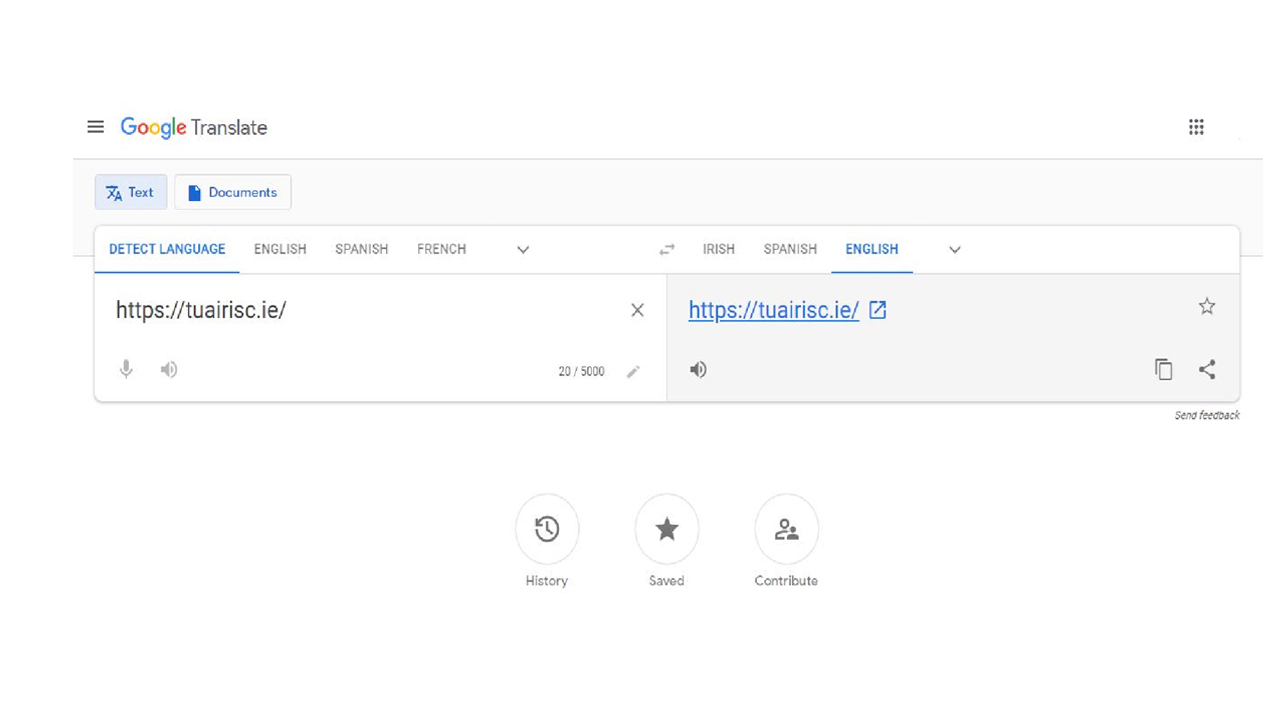Select the Documents translation mode
Image resolution: width=1280 pixels, height=720 pixels.
tap(233, 192)
